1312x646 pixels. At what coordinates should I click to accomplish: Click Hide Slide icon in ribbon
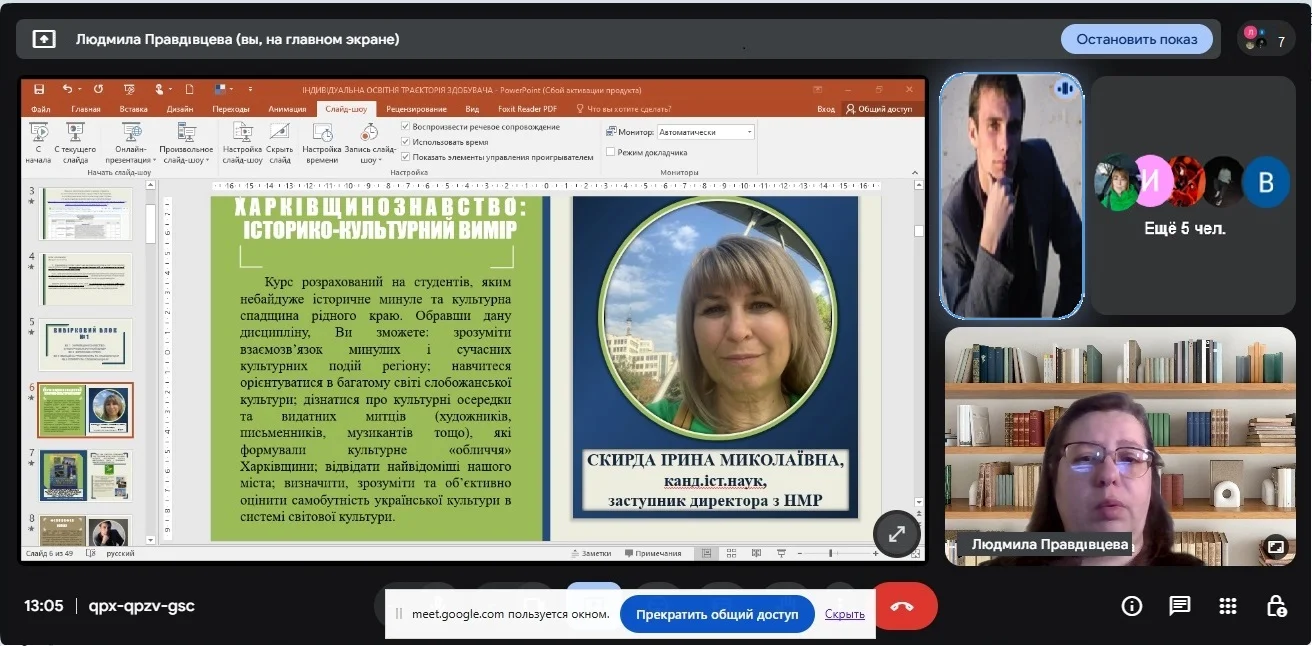(280, 141)
